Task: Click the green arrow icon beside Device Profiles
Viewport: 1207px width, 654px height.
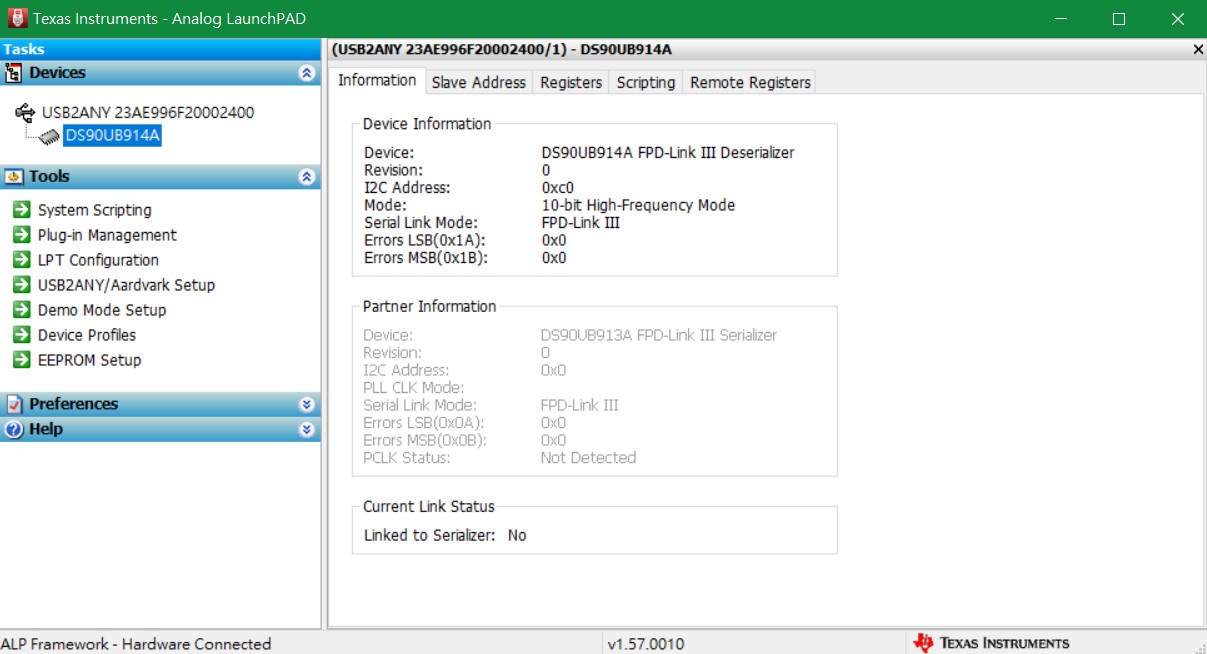Action: (x=21, y=334)
